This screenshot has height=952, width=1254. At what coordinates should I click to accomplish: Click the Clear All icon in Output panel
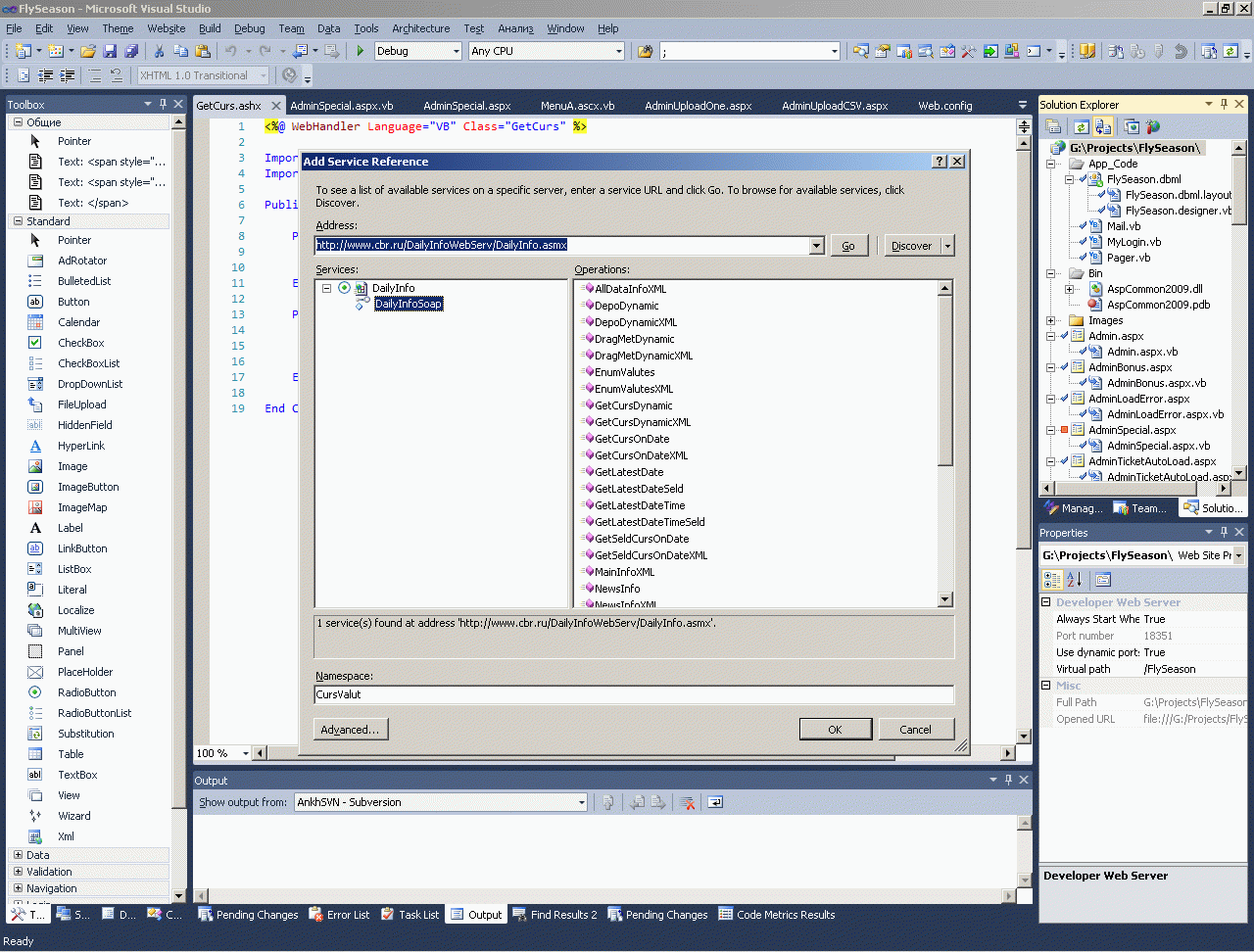(x=688, y=802)
